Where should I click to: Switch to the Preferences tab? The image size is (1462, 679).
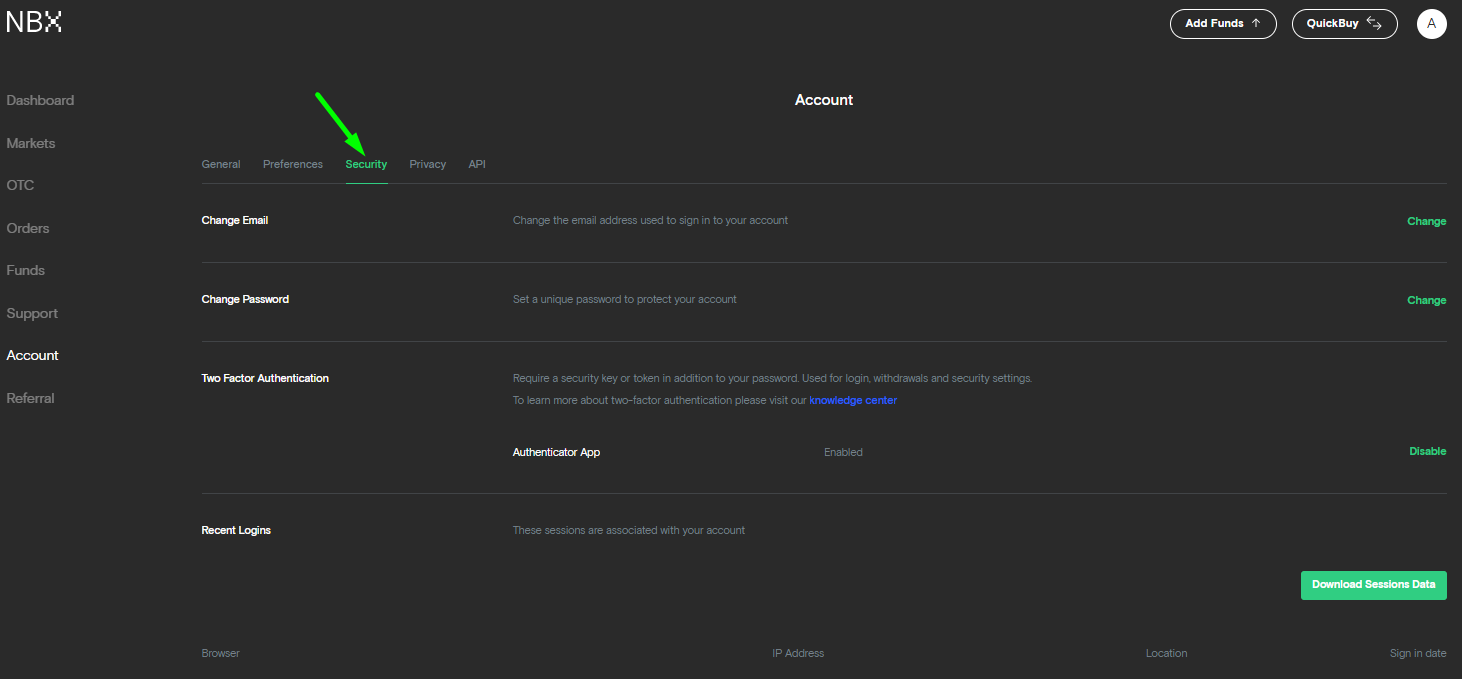tap(293, 164)
